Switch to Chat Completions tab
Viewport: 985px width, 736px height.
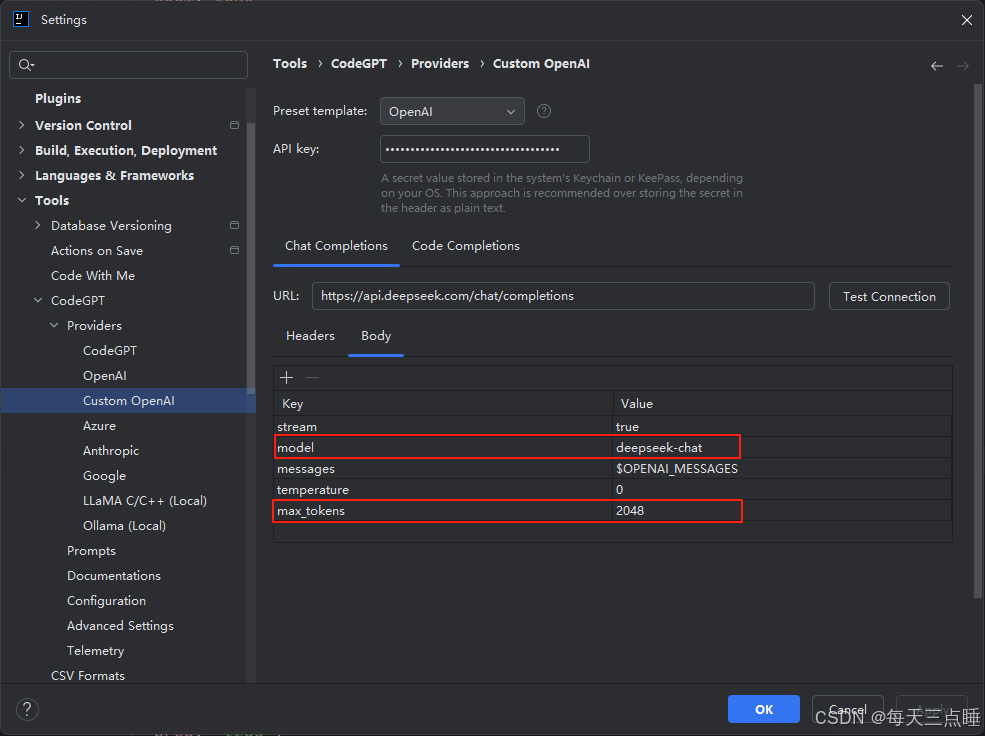coord(336,246)
